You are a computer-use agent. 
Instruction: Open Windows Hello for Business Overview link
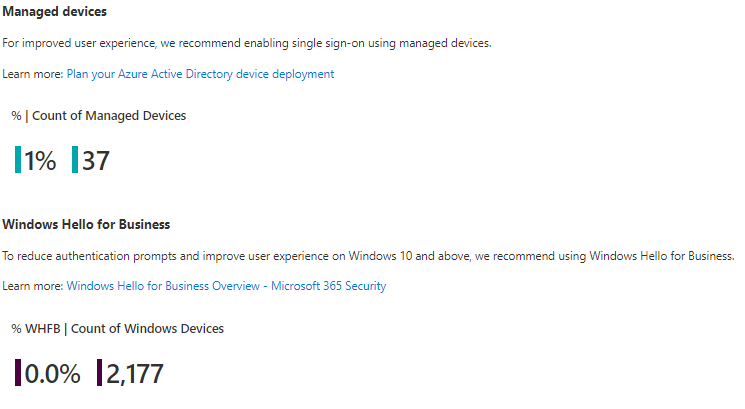pyautogui.click(x=226, y=286)
